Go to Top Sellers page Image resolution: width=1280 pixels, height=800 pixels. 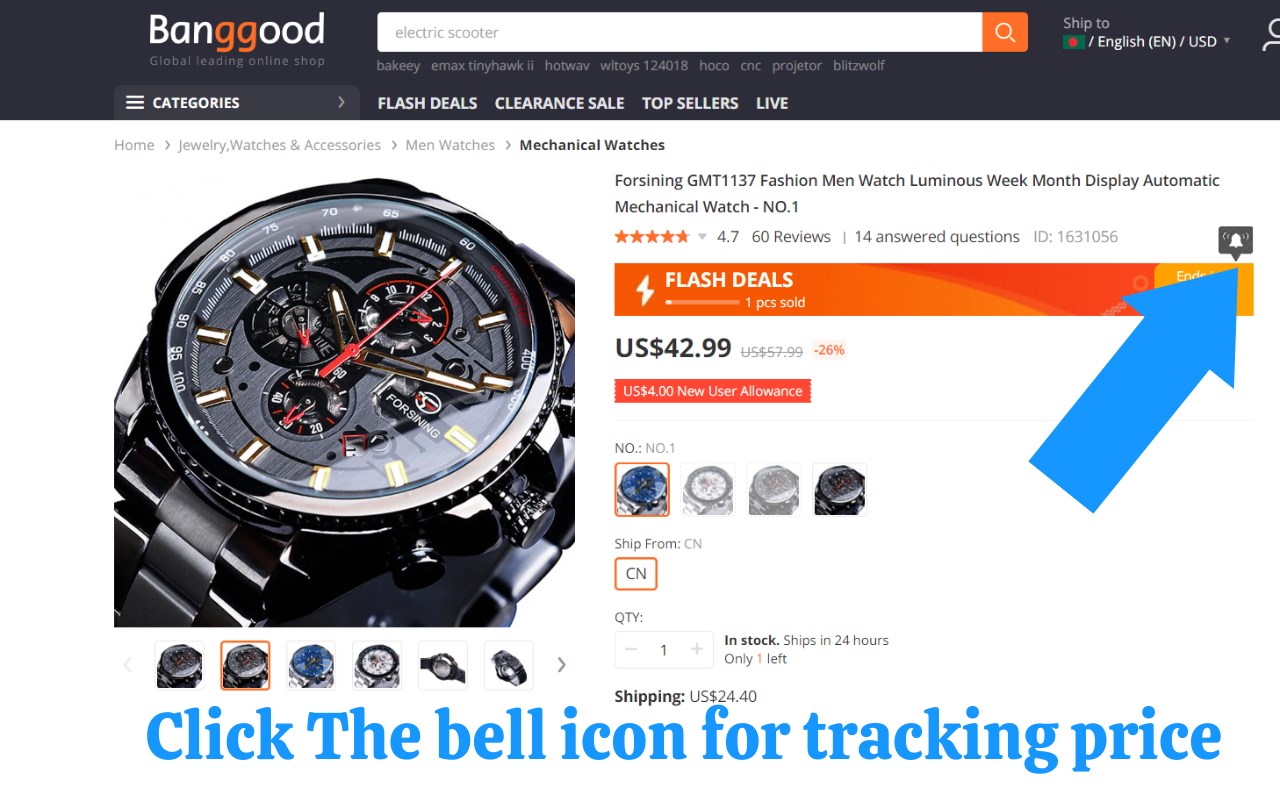coord(690,103)
